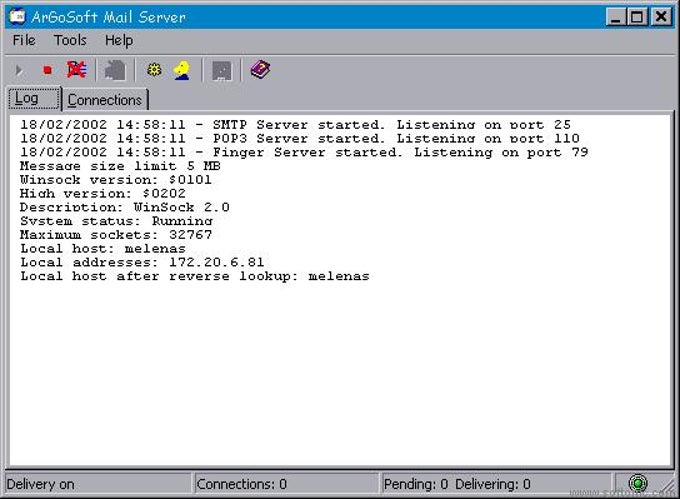Click the grayed-out square toolbar icon
Viewport: 680px width, 499px height.
click(x=222, y=71)
